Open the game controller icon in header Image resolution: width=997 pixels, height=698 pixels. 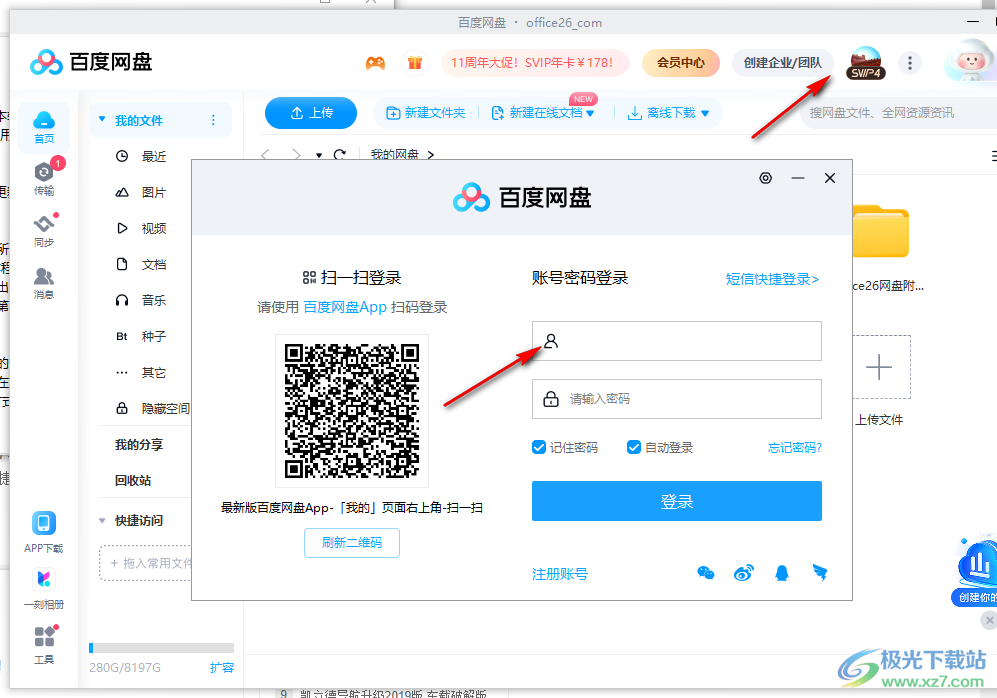pos(375,63)
